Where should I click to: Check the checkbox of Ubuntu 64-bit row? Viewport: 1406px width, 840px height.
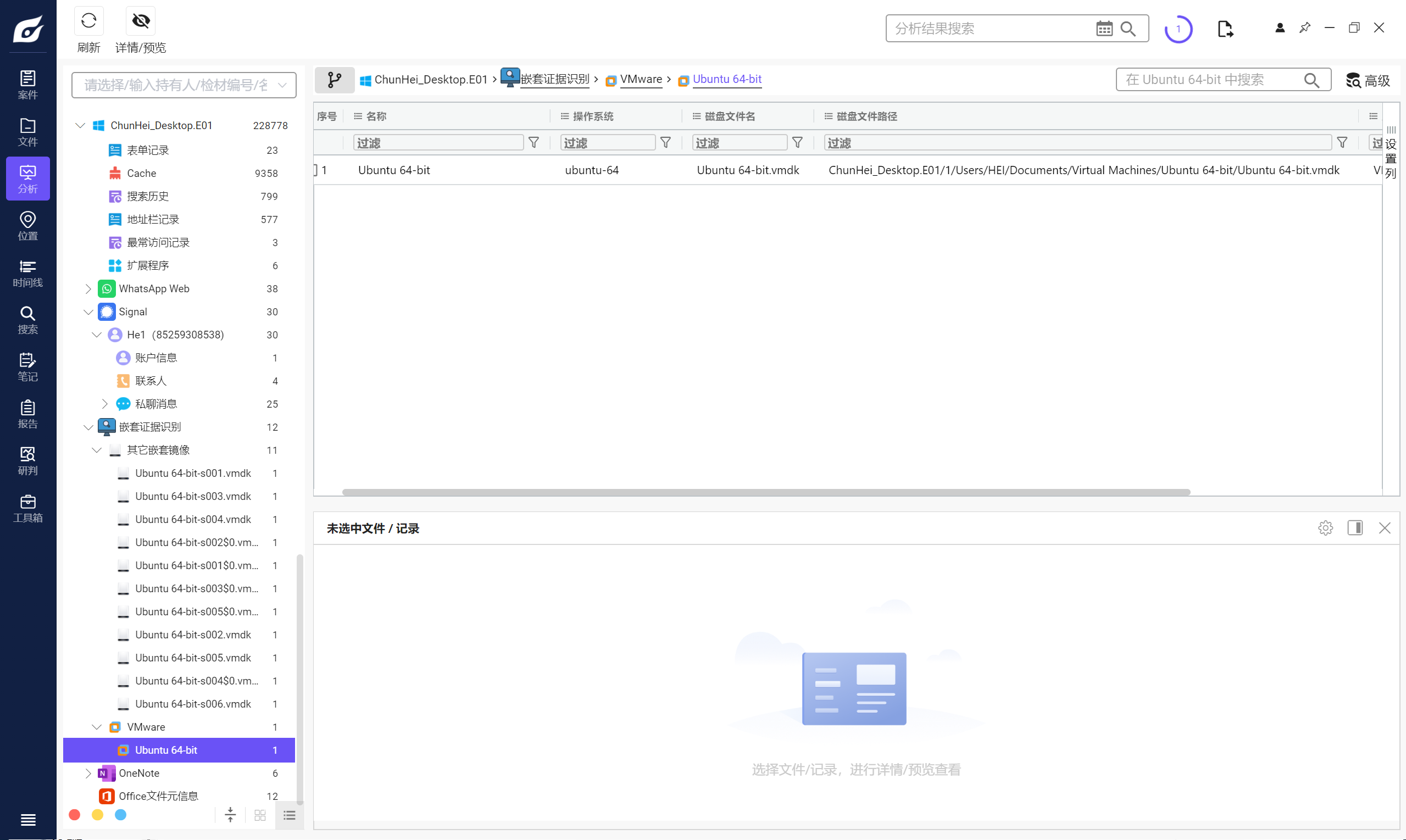316,170
